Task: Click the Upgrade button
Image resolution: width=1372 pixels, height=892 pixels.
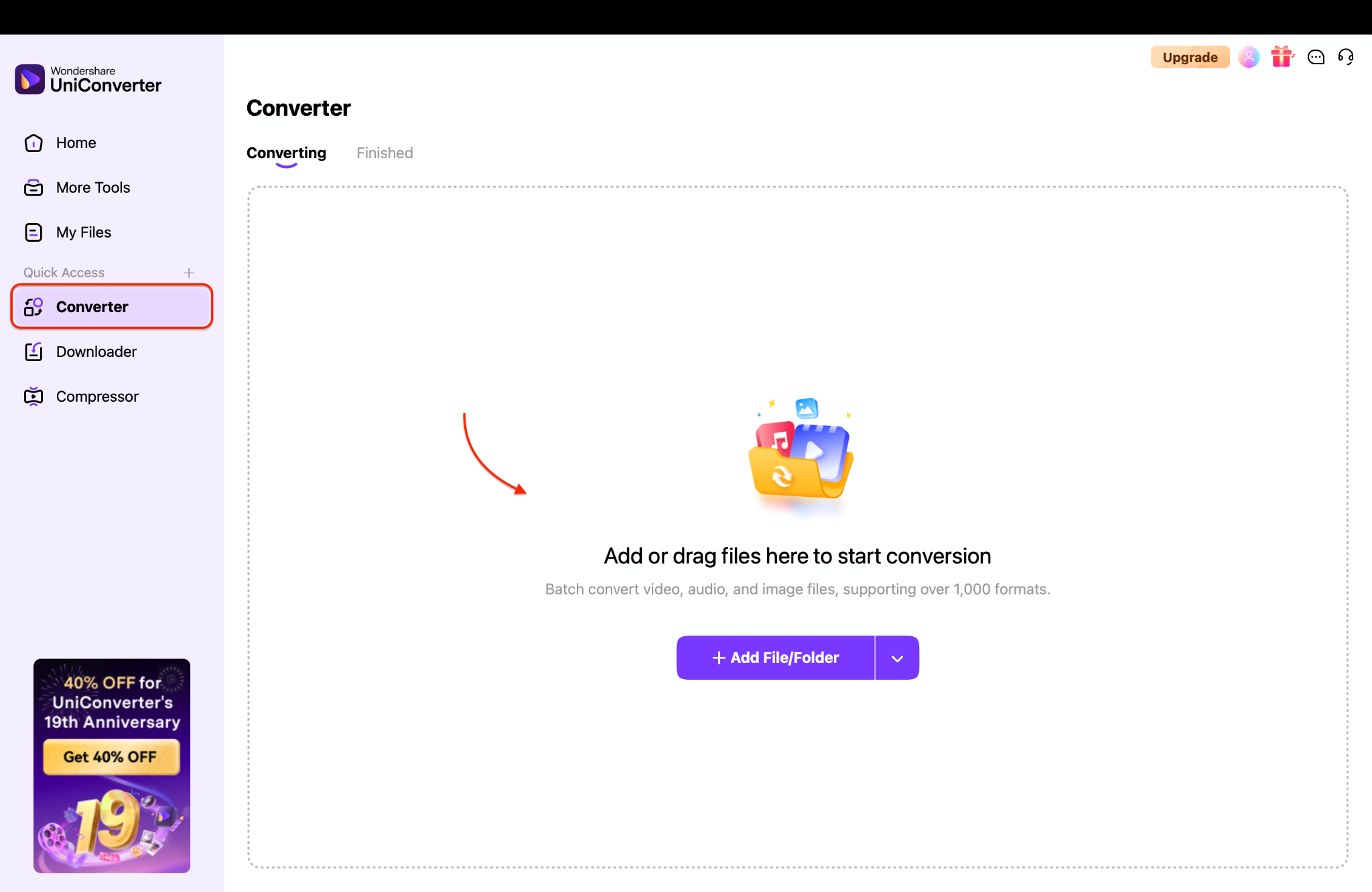Action: 1190,58
